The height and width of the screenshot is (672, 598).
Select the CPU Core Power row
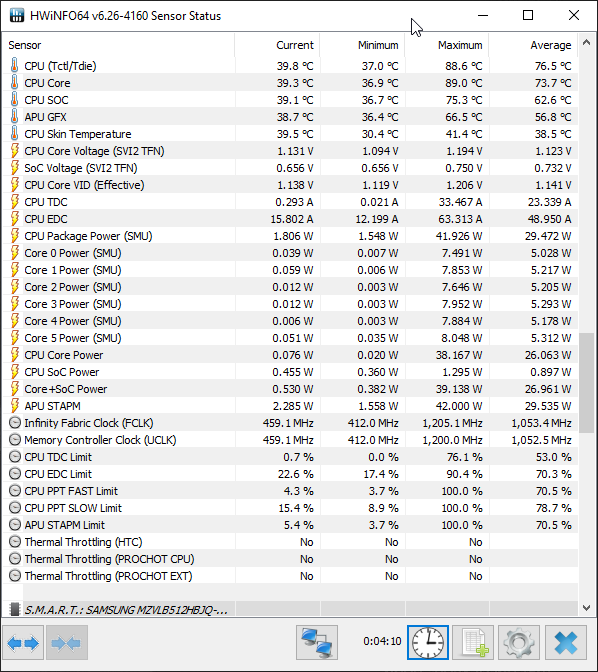[x=290, y=355]
